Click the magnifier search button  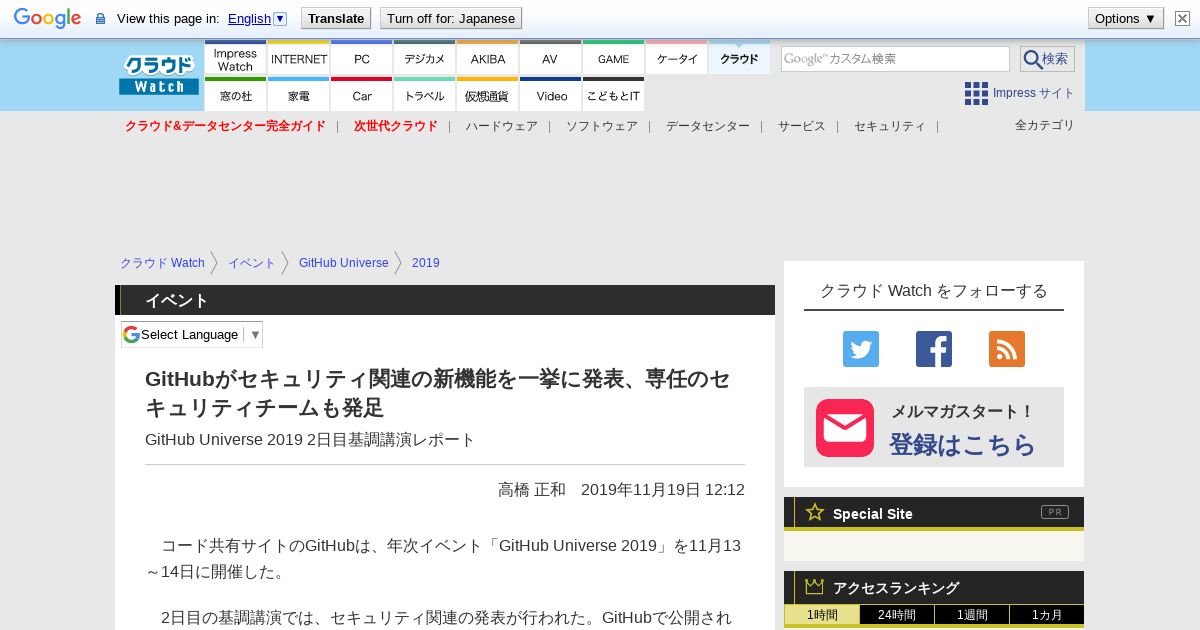(x=1047, y=59)
